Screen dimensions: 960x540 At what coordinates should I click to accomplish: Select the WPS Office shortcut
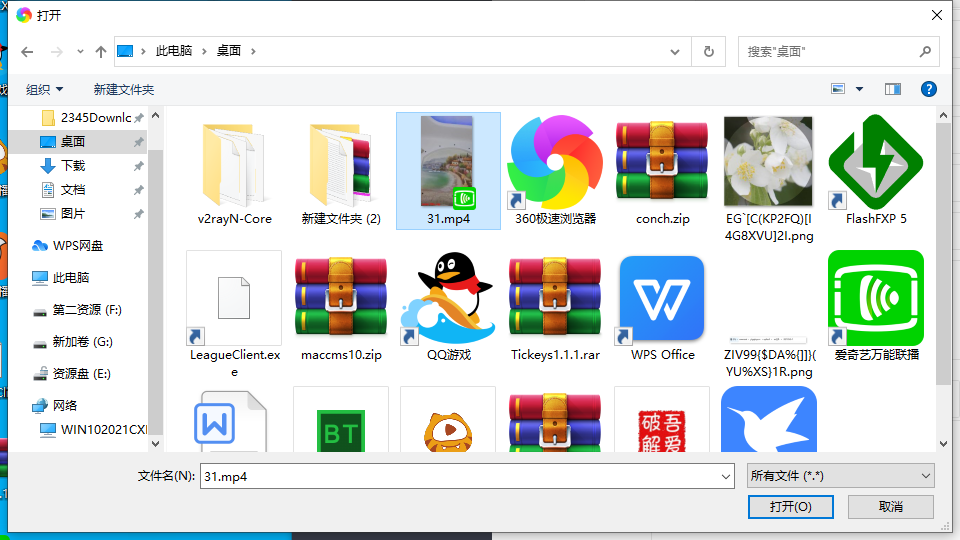pos(662,307)
